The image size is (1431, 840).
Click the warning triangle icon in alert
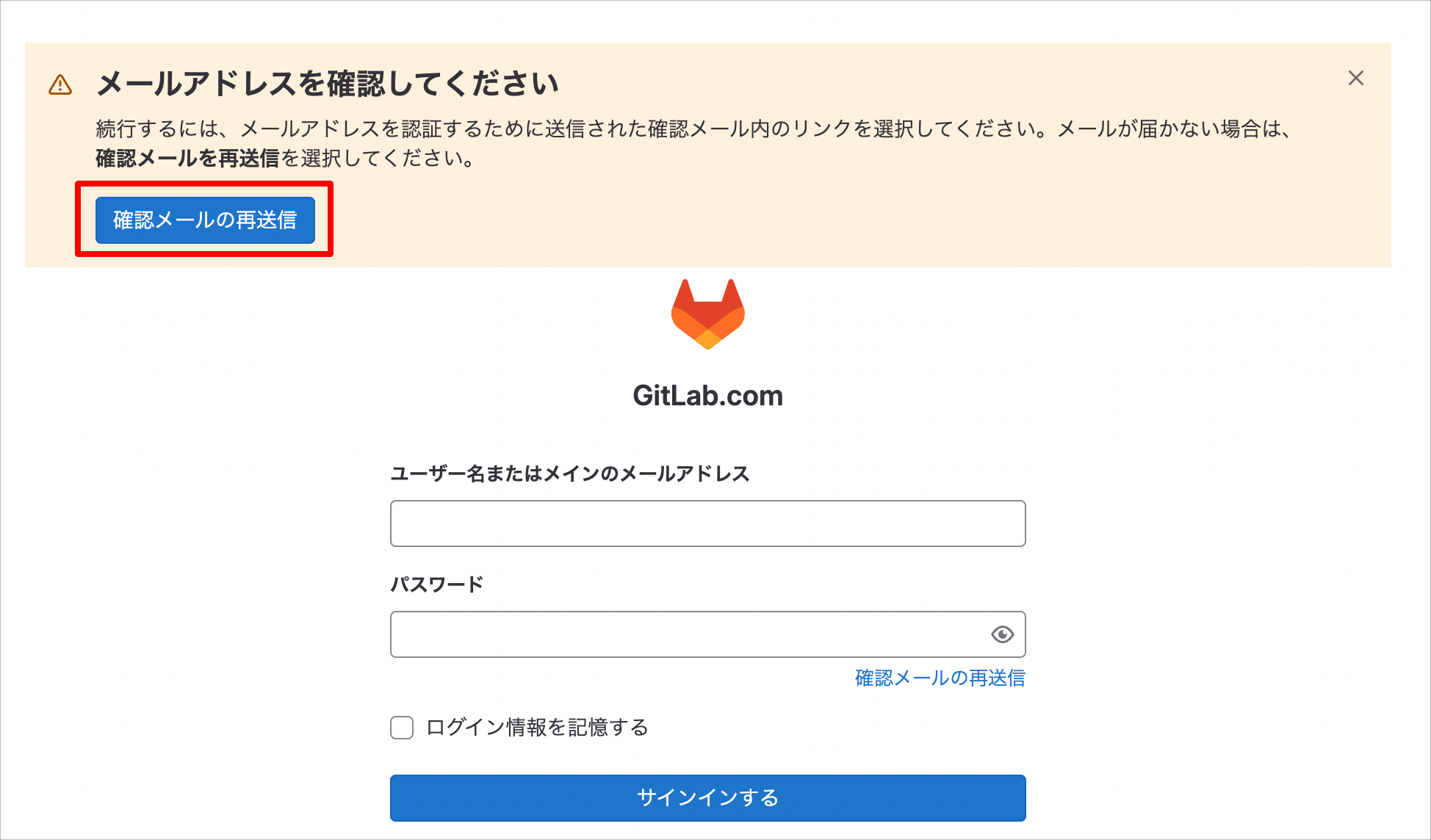point(60,85)
